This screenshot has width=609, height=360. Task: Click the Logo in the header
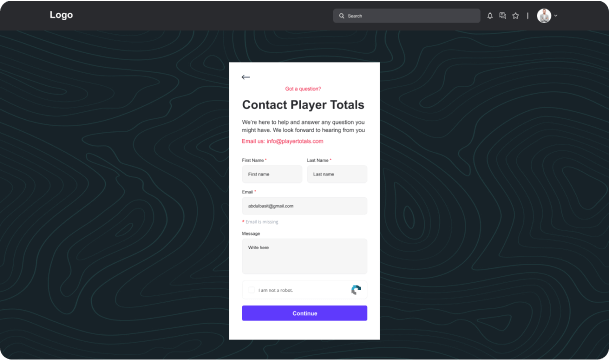[x=61, y=15]
